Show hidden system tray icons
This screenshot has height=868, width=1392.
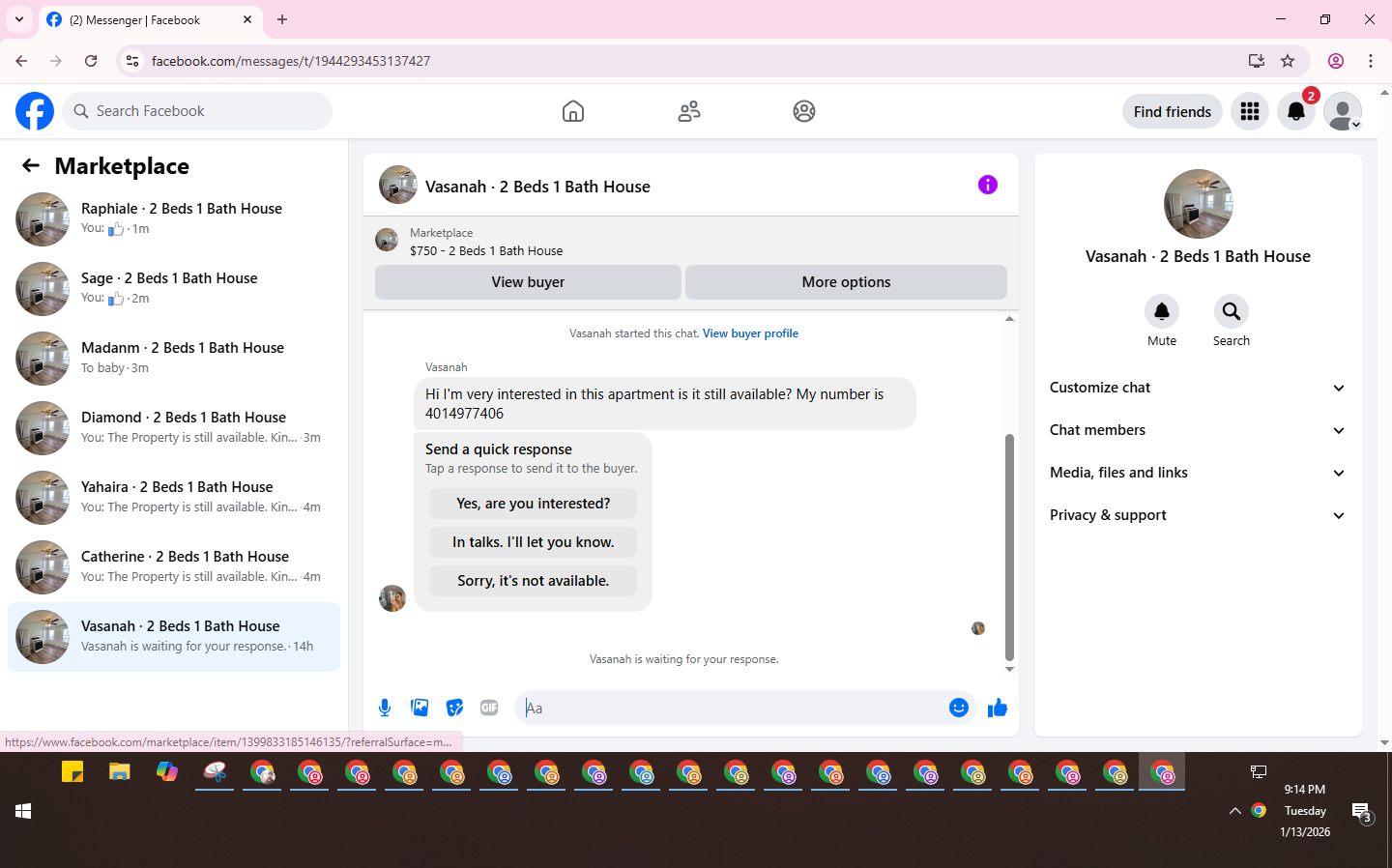click(1234, 811)
